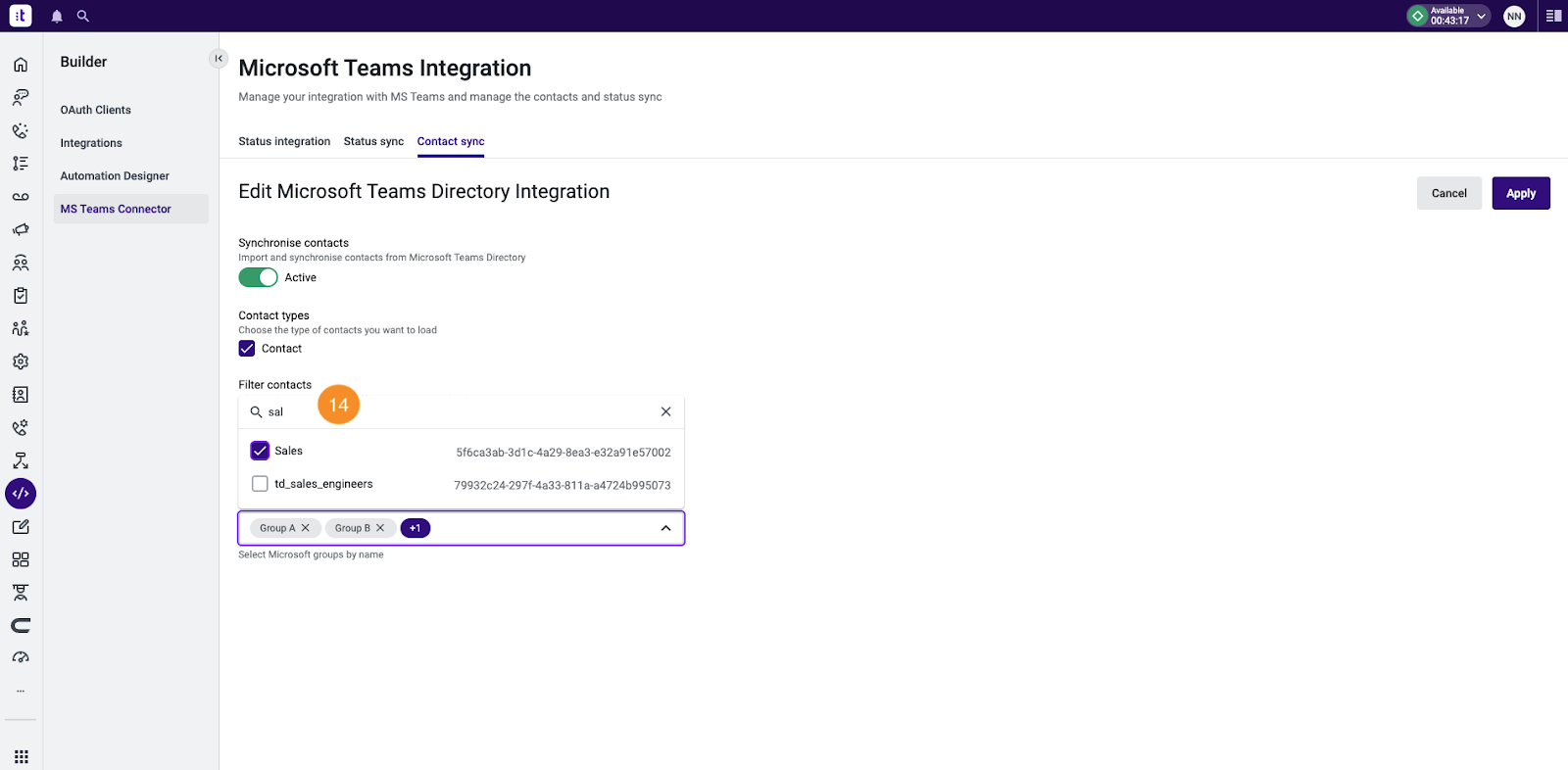Remove the Group A chip
The width and height of the screenshot is (1568, 770).
click(x=306, y=528)
